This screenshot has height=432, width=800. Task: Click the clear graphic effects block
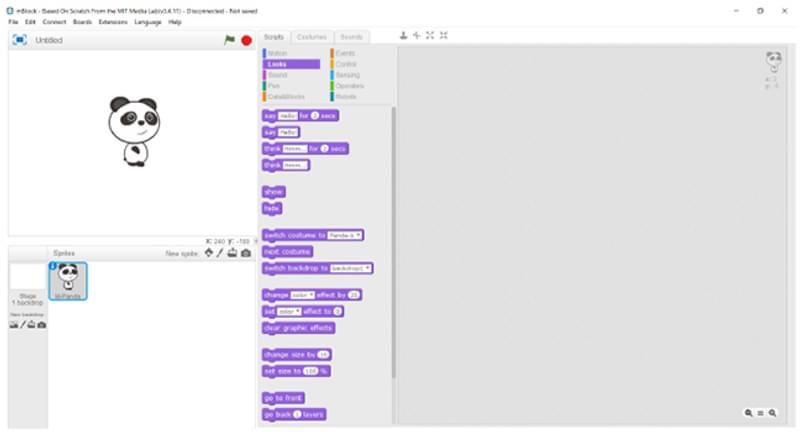click(x=298, y=327)
